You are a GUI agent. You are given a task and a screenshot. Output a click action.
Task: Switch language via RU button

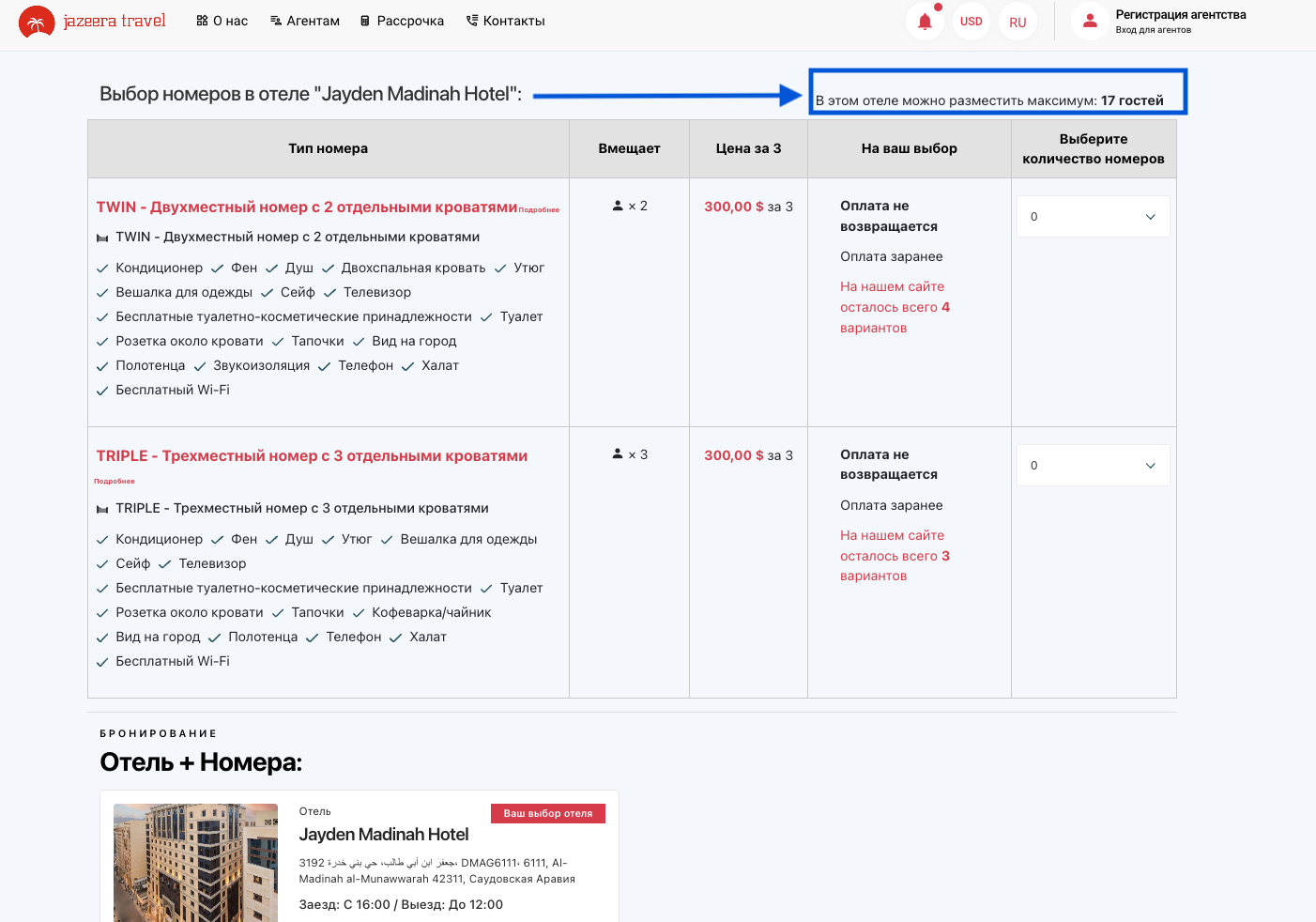pyautogui.click(x=1018, y=23)
